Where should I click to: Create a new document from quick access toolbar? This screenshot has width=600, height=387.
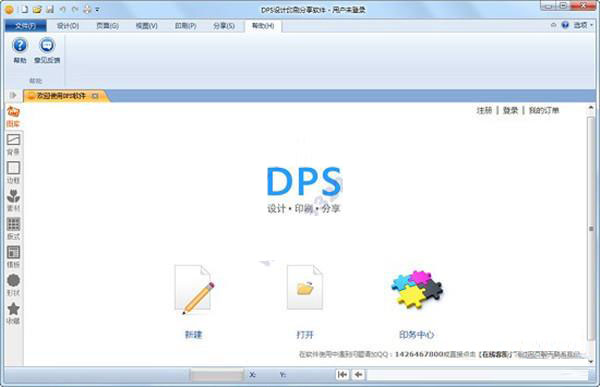tap(24, 10)
